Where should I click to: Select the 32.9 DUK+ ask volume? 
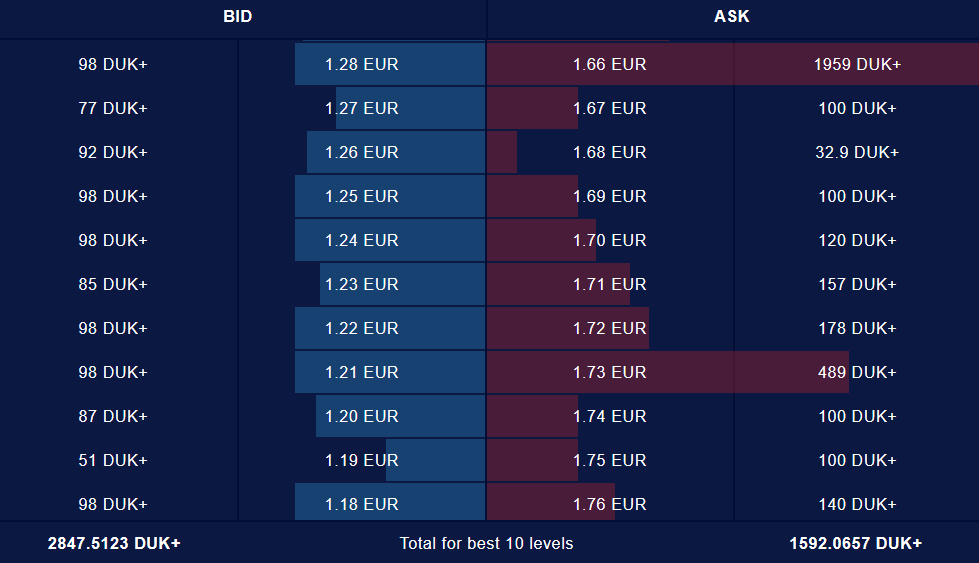pyautogui.click(x=857, y=152)
